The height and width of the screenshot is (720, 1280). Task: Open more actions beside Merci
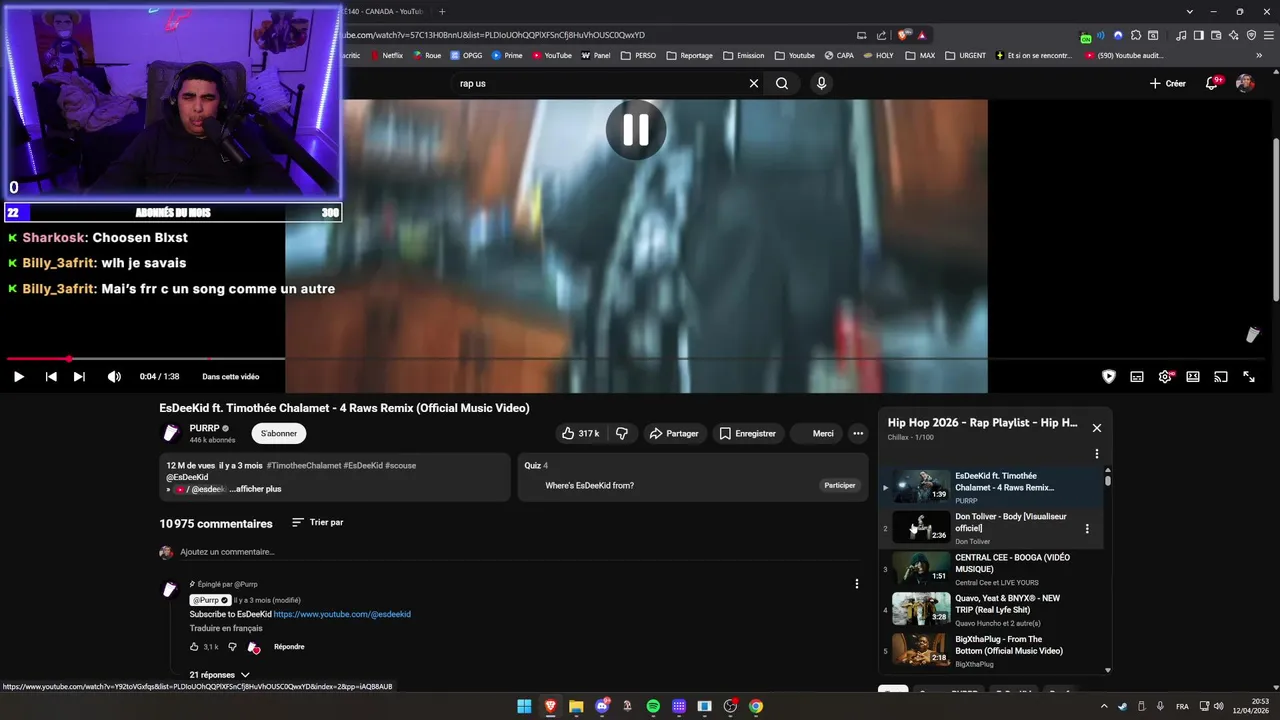858,433
